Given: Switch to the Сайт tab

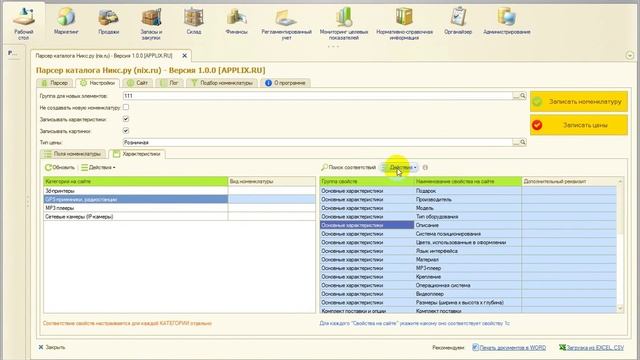Looking at the screenshot, I should (138, 83).
